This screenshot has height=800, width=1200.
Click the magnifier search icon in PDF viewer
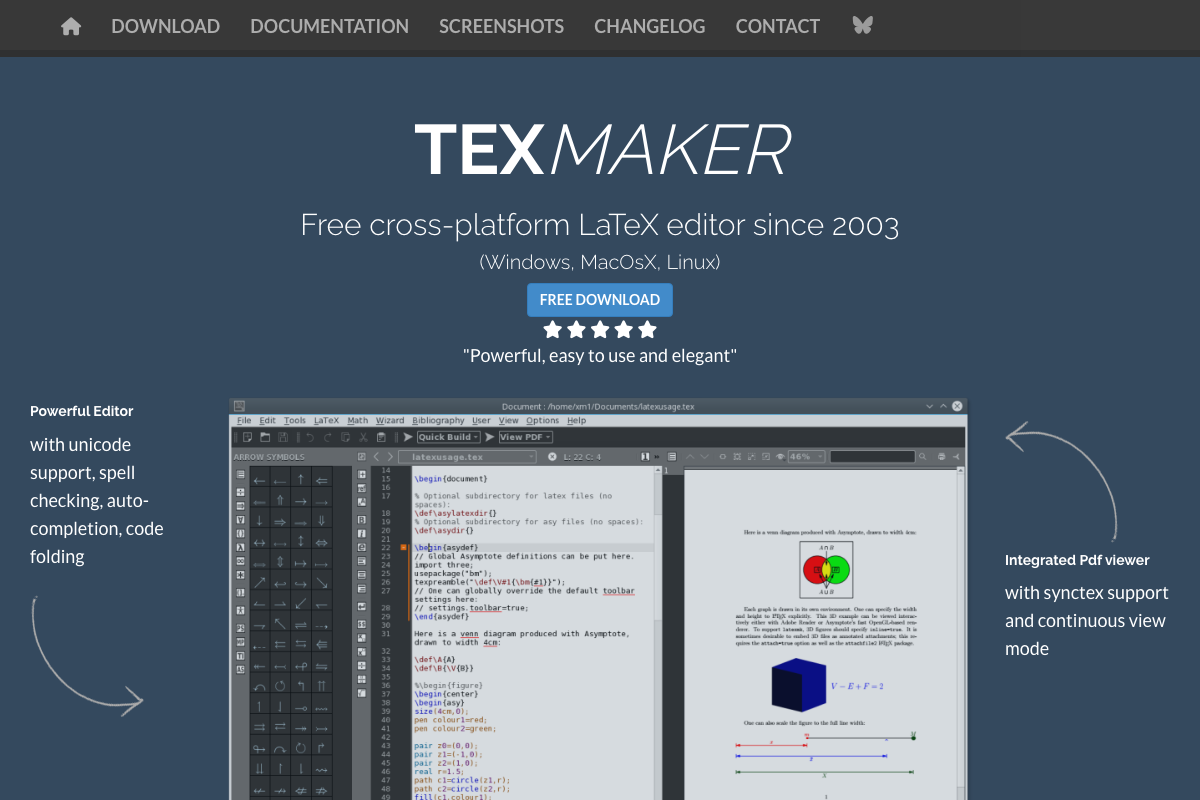point(922,457)
